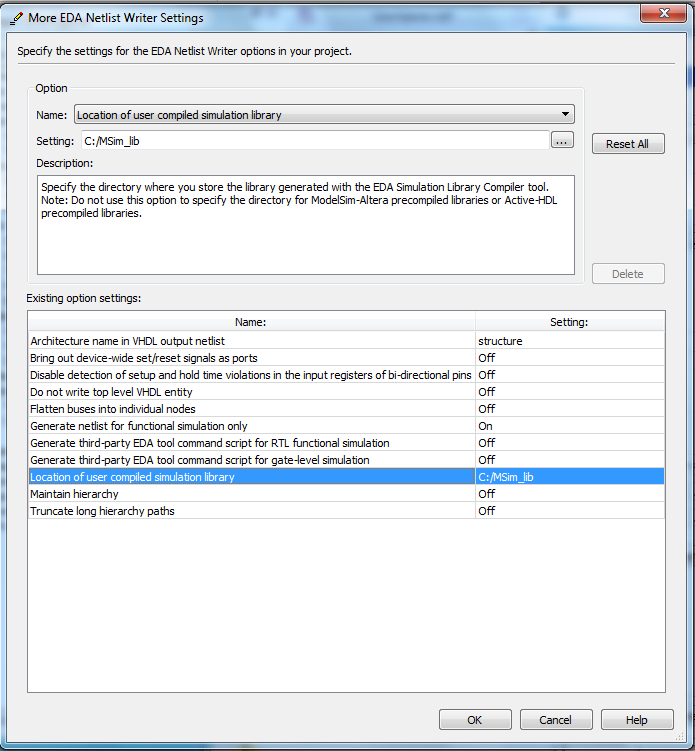Close the More EDA Netlist Writer Settings window

[663, 13]
